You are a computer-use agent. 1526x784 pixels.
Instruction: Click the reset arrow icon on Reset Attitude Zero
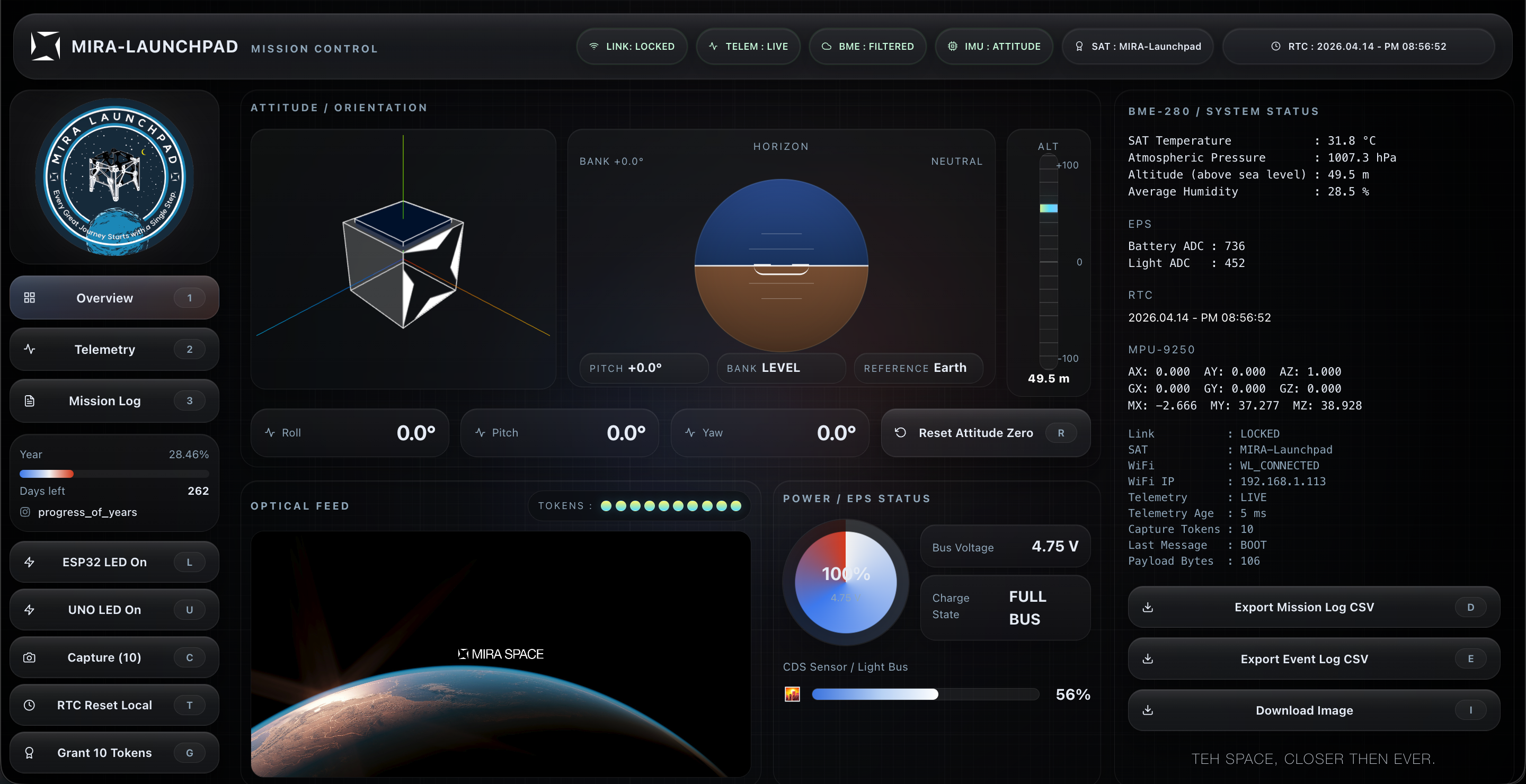point(900,433)
